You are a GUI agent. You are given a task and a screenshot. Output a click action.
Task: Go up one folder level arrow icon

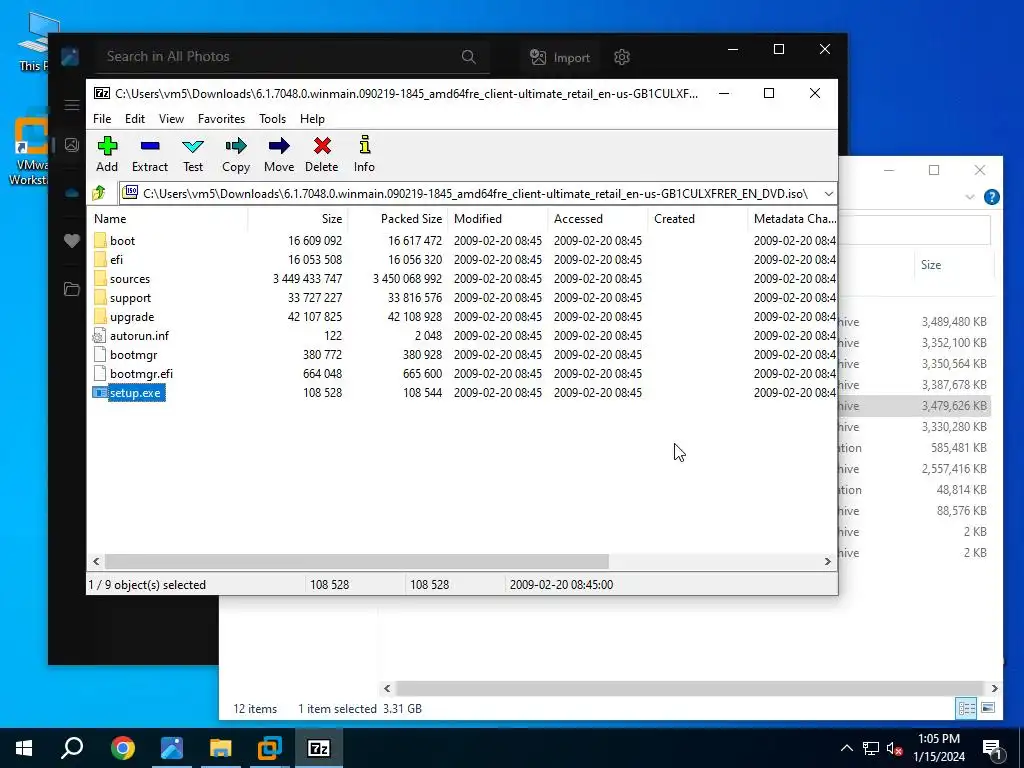tap(99, 193)
